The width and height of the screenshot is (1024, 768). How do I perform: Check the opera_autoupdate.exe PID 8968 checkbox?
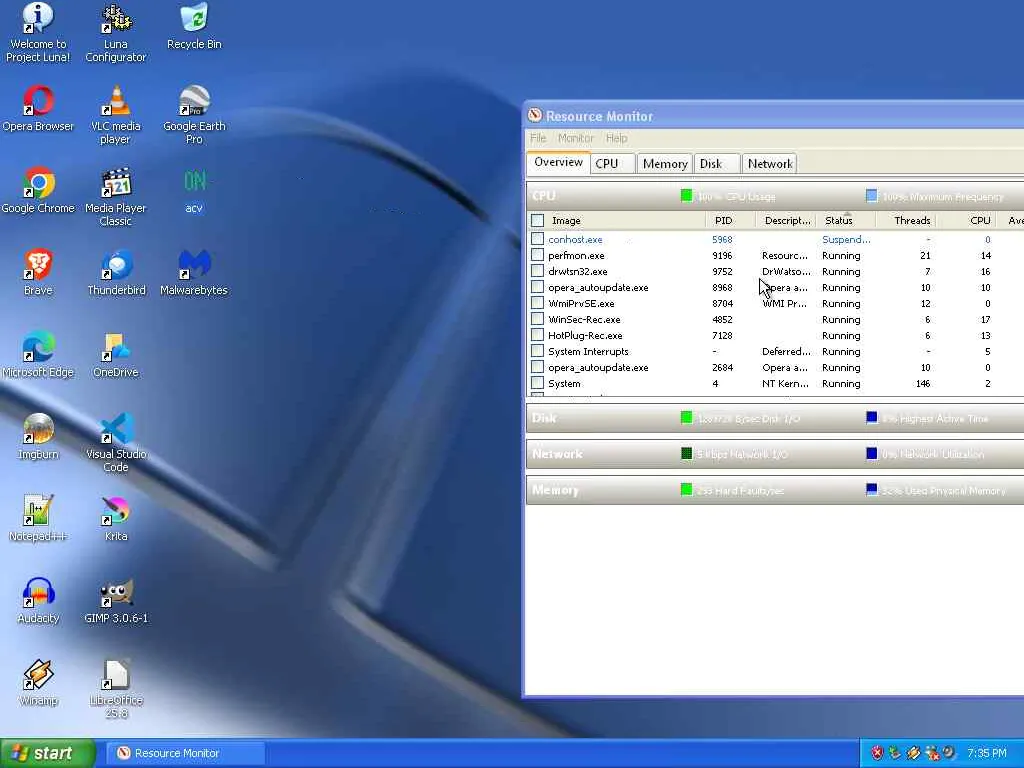[x=537, y=287]
